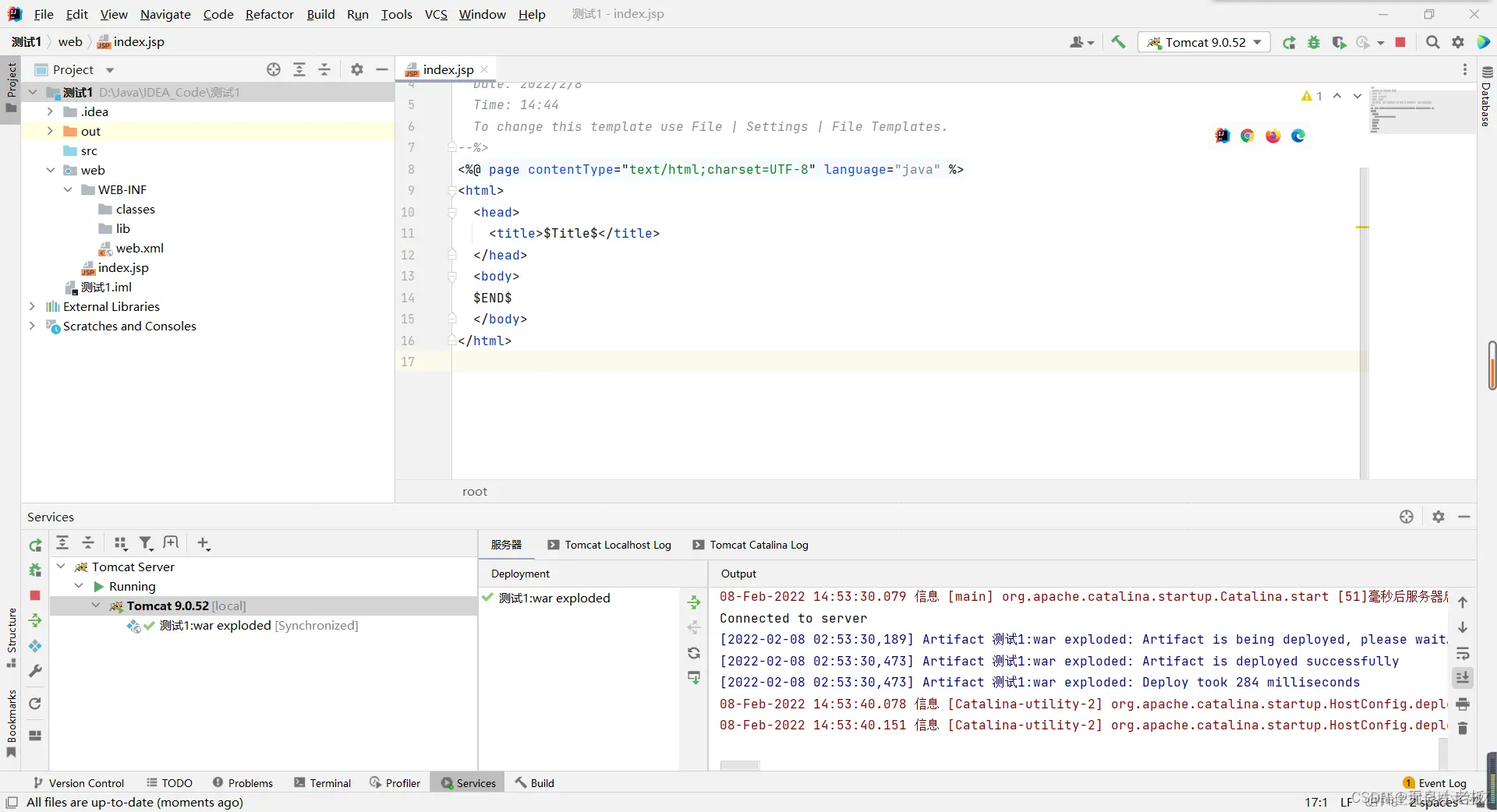Expand the out folder

point(50,131)
